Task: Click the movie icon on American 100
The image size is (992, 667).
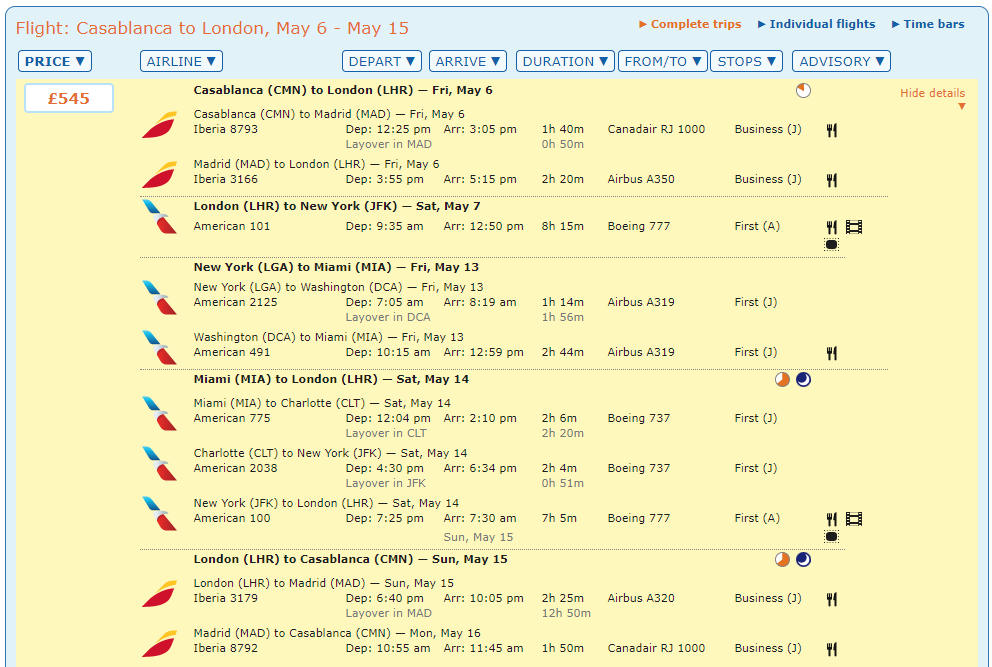Action: [x=853, y=519]
